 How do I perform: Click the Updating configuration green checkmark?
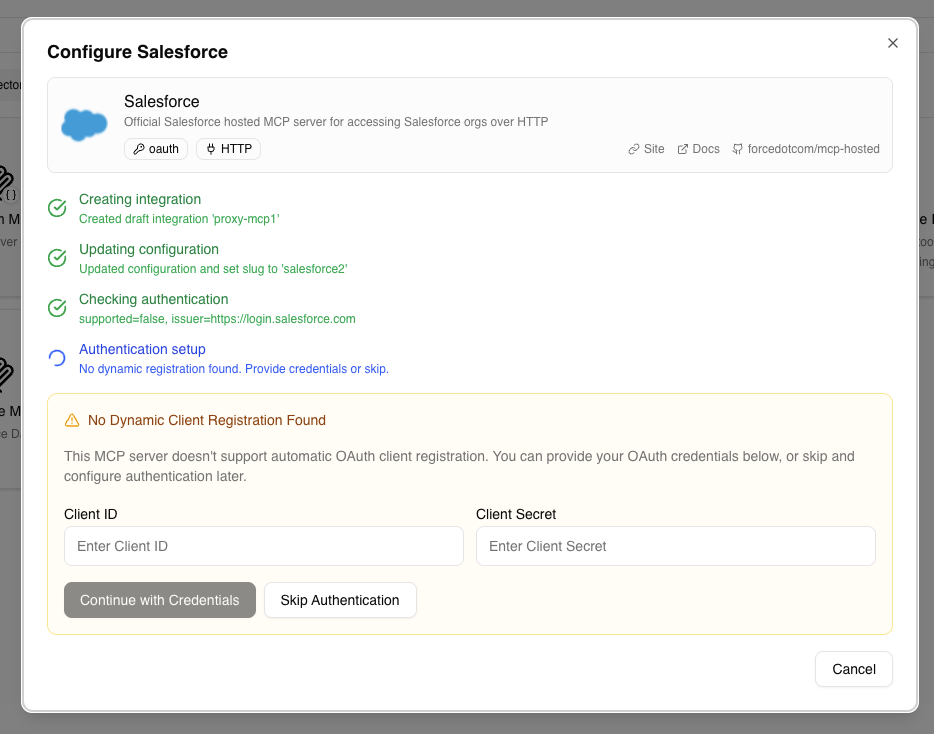click(57, 258)
